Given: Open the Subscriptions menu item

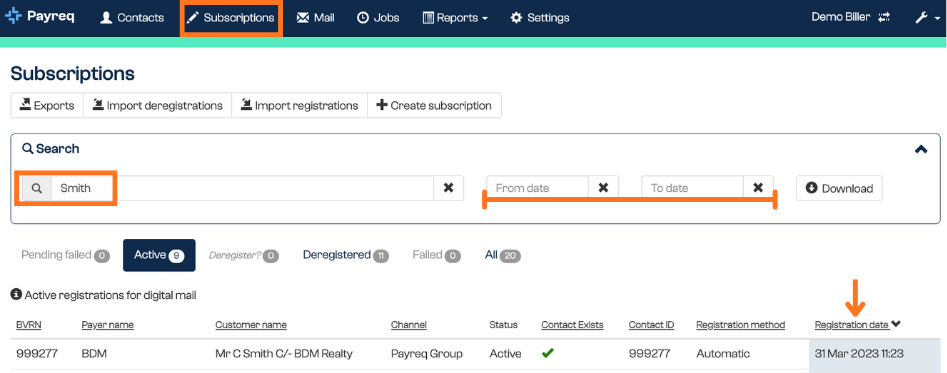Looking at the screenshot, I should click(231, 18).
